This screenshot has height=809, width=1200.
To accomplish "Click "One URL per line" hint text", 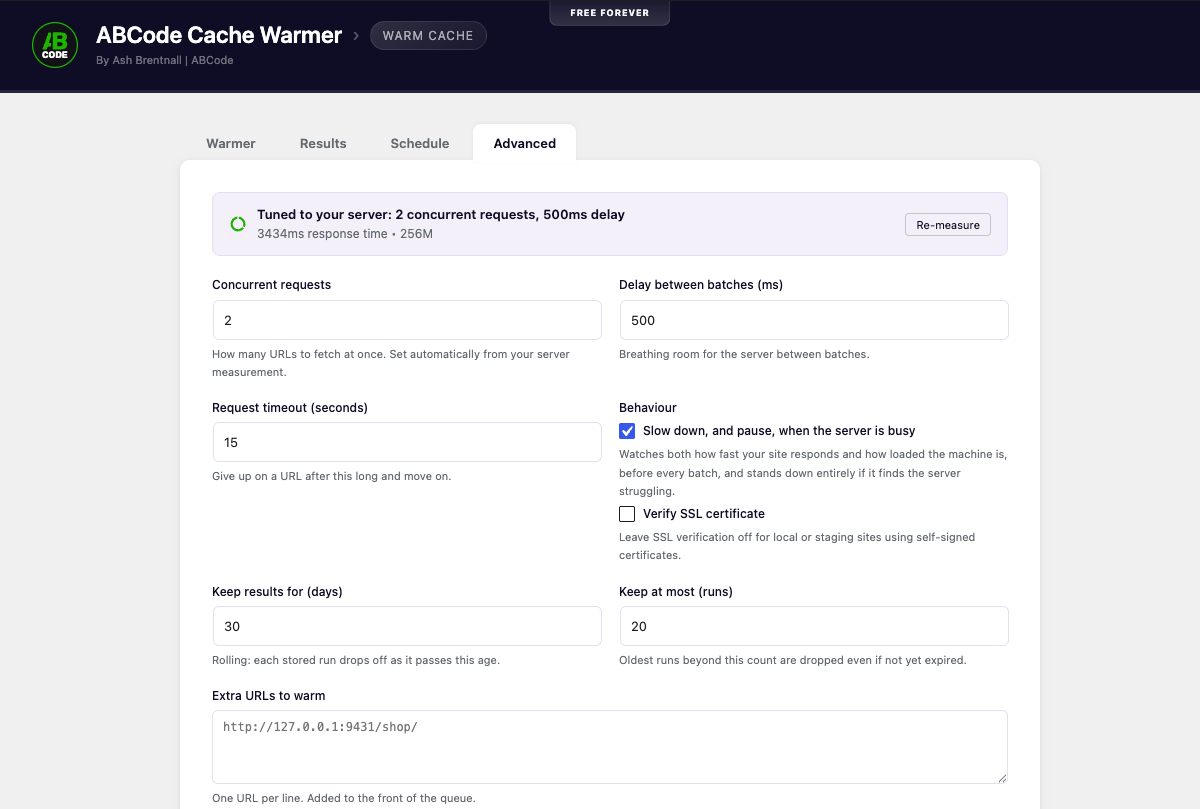I will coord(344,798).
